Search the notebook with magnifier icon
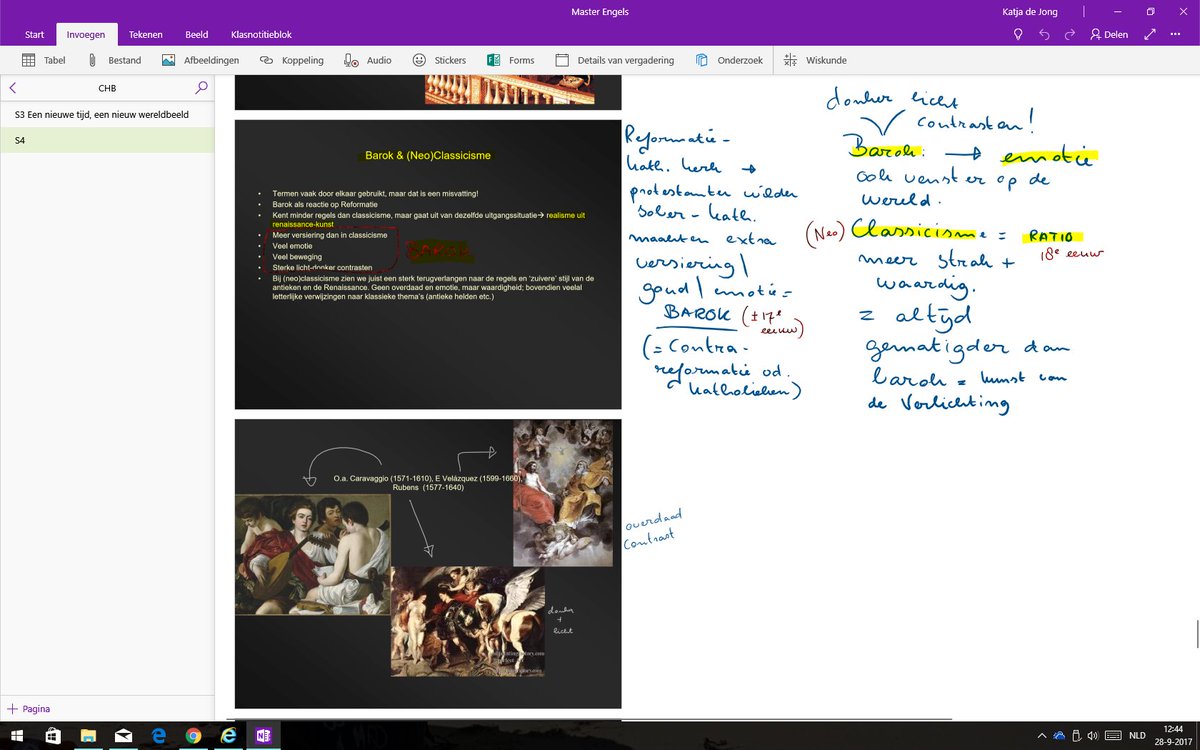This screenshot has width=1200, height=750. coord(201,88)
